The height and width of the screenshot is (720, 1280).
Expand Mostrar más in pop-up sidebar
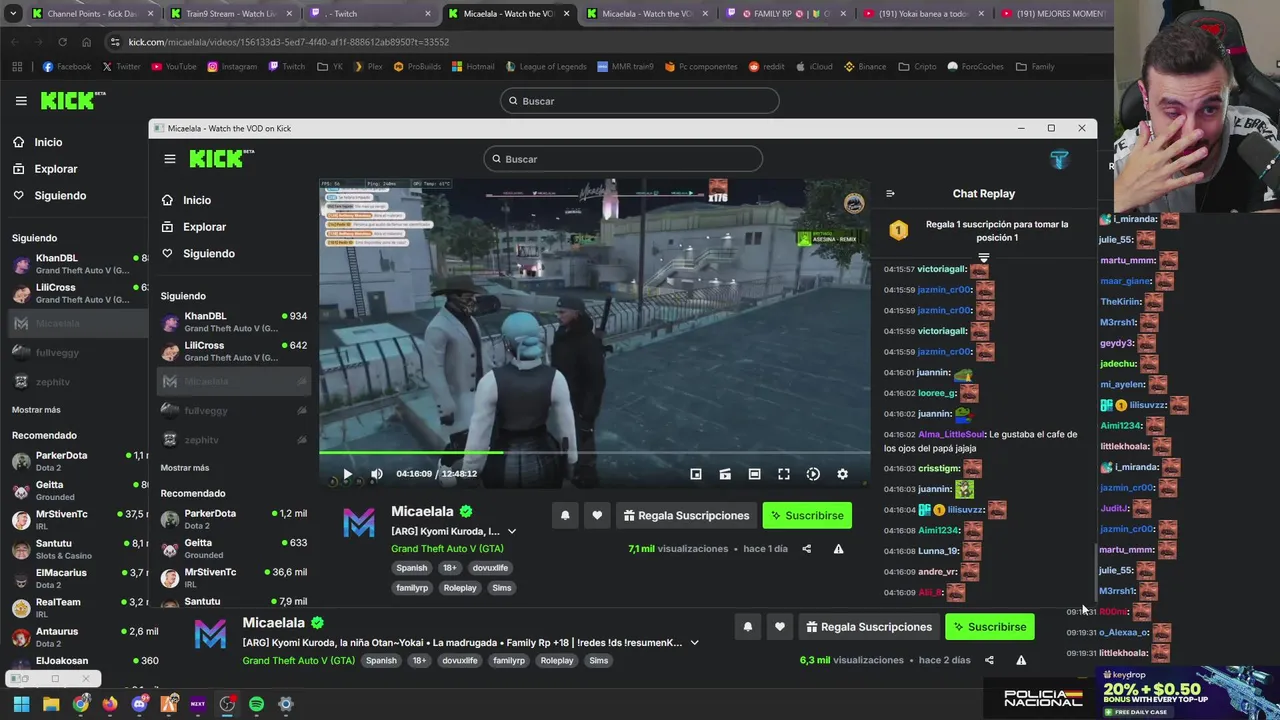185,468
